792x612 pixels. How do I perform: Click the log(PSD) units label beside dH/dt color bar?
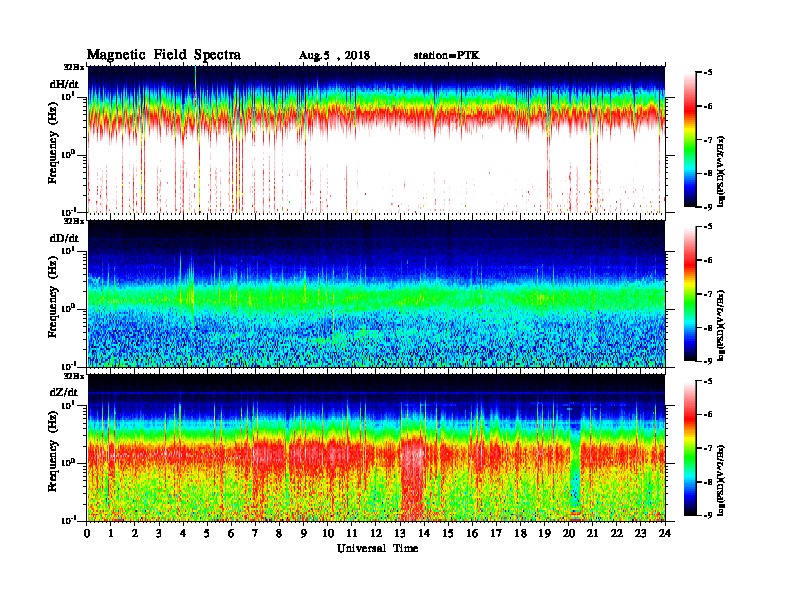722,171
